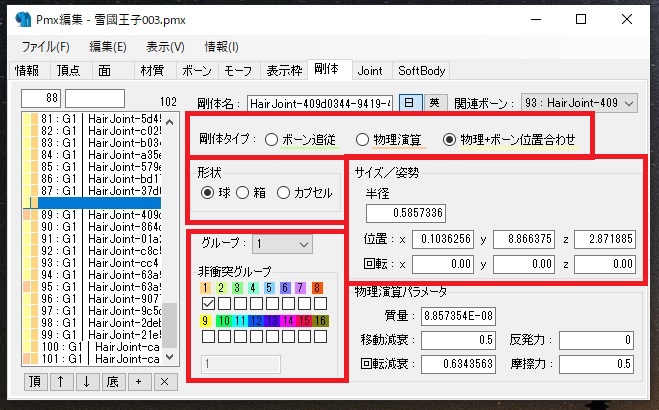Move selected rigid body down one row
This screenshot has width=659, height=410.
(87, 381)
